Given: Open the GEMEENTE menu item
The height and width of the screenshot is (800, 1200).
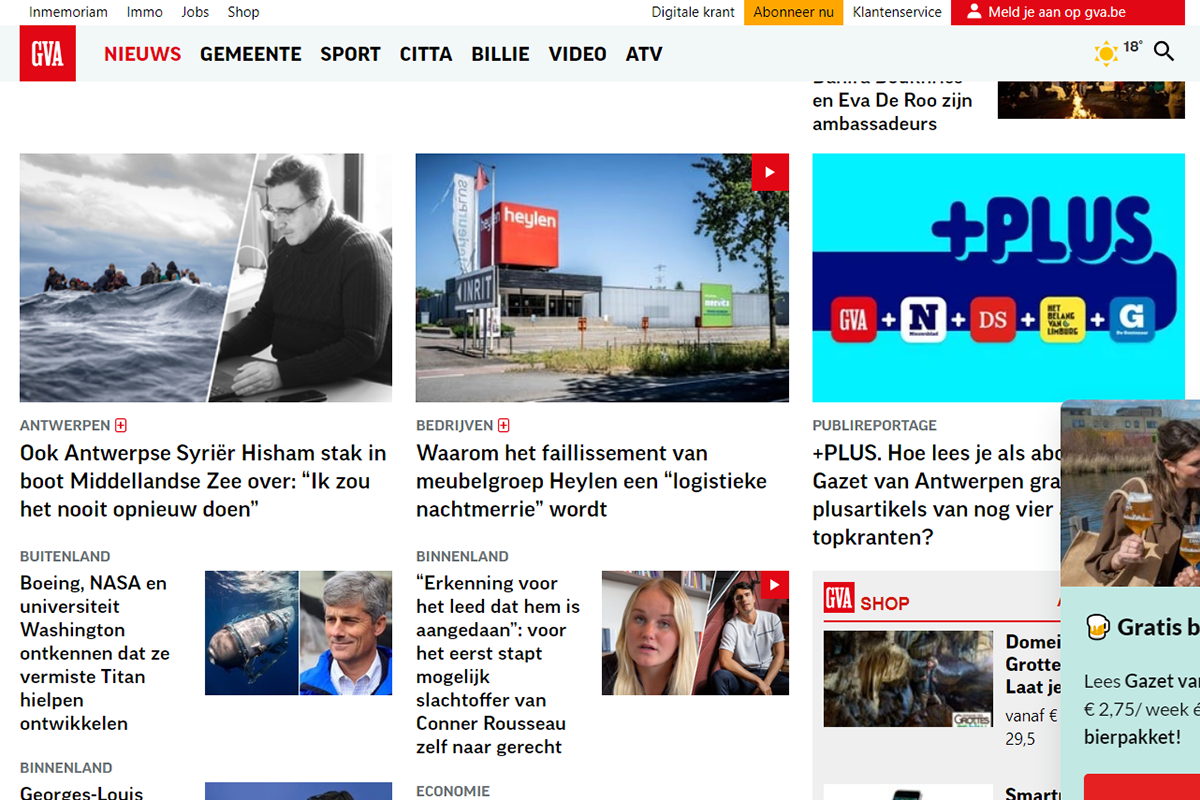Looking at the screenshot, I should pos(251,54).
